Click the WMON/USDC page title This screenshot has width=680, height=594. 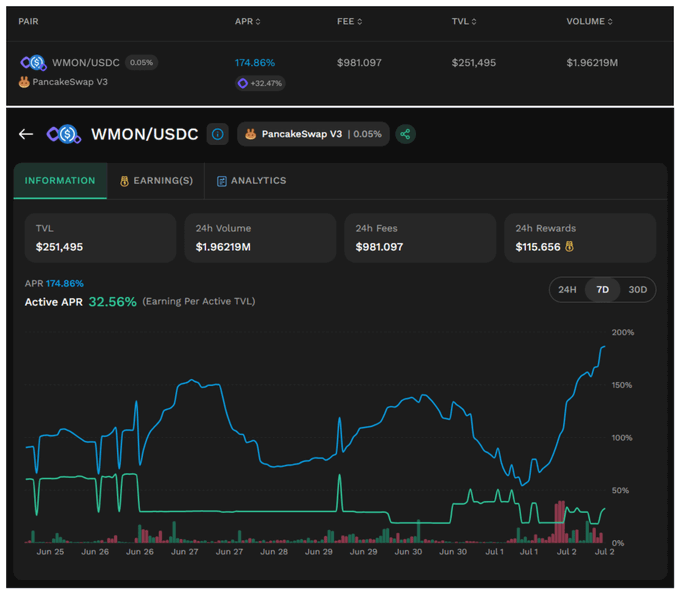pos(145,134)
